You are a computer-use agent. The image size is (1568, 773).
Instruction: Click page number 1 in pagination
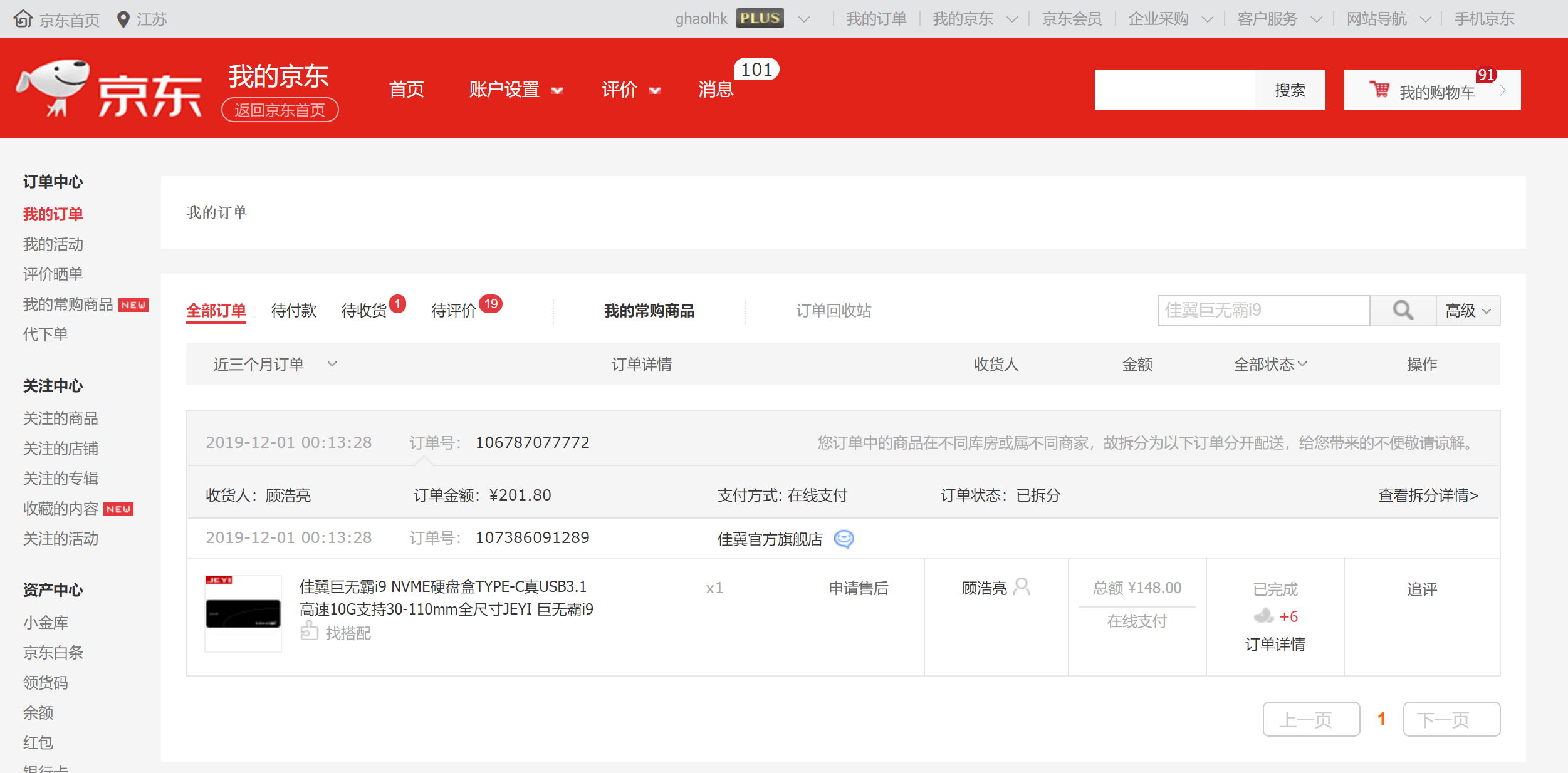[x=1381, y=719]
